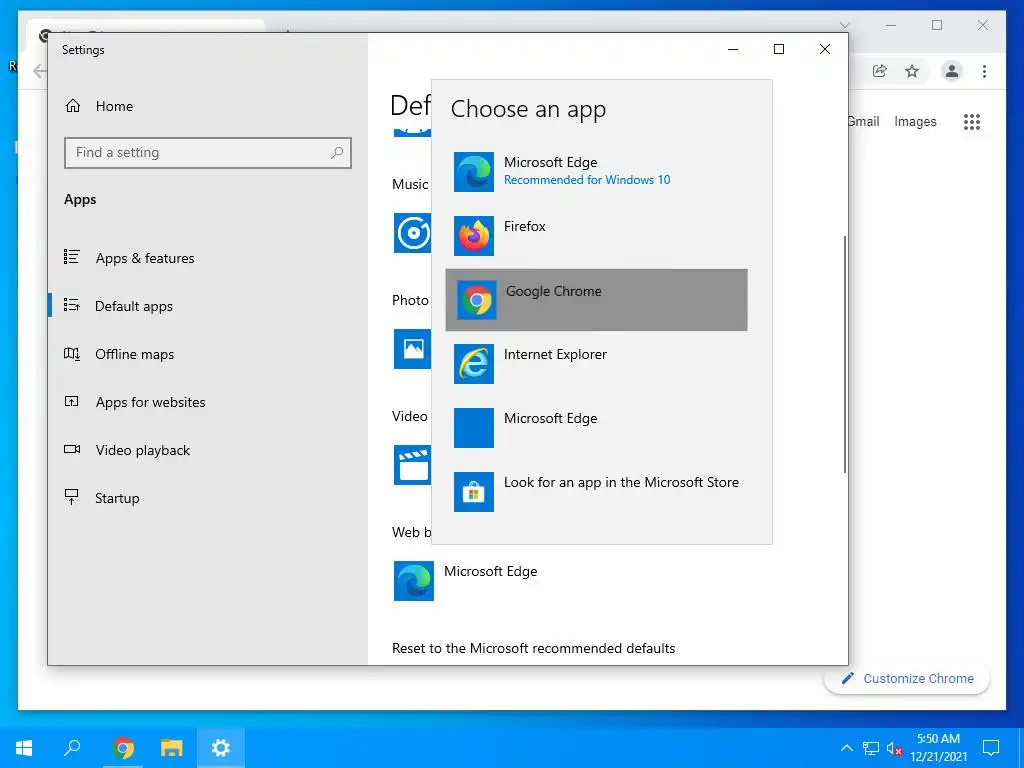Image resolution: width=1024 pixels, height=768 pixels.
Task: Select the Microsoft Edge recommended app icon
Action: coord(473,172)
